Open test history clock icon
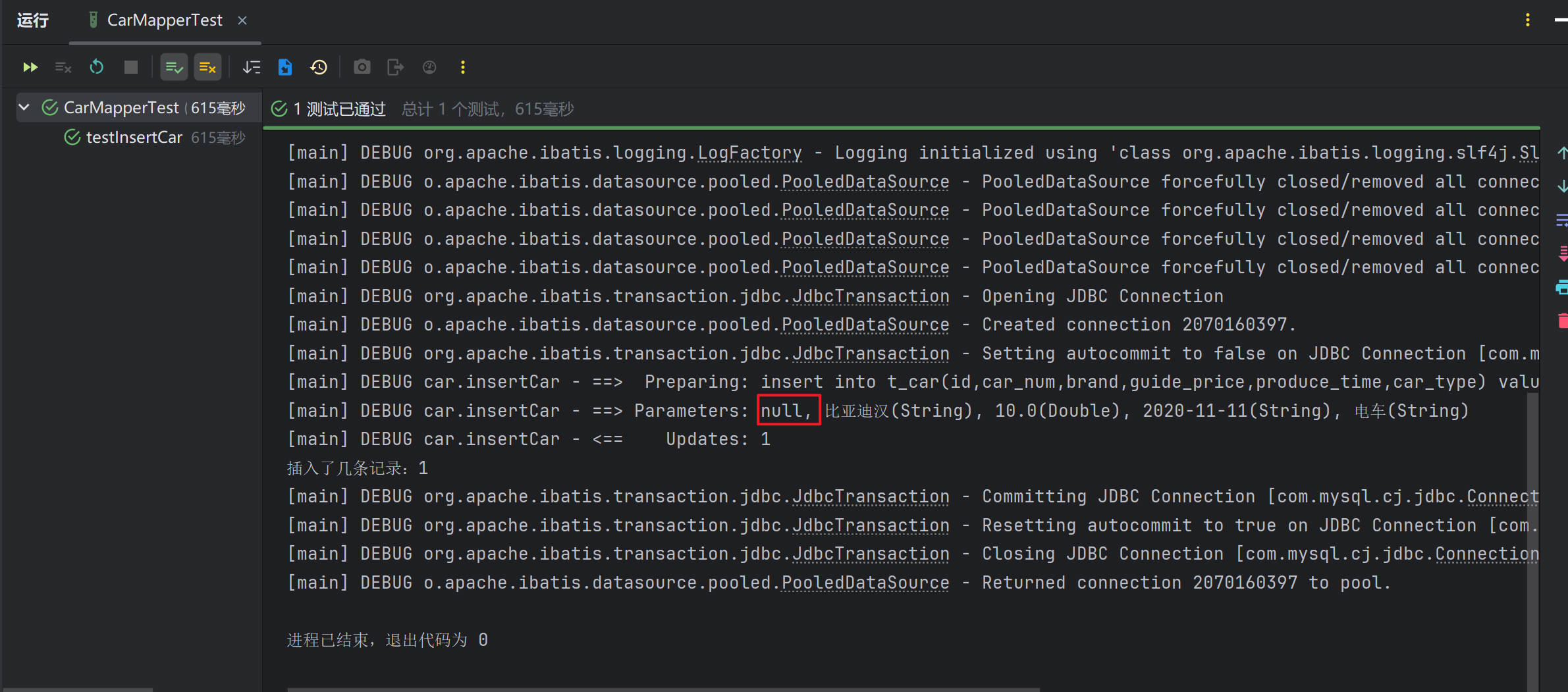 (x=319, y=67)
